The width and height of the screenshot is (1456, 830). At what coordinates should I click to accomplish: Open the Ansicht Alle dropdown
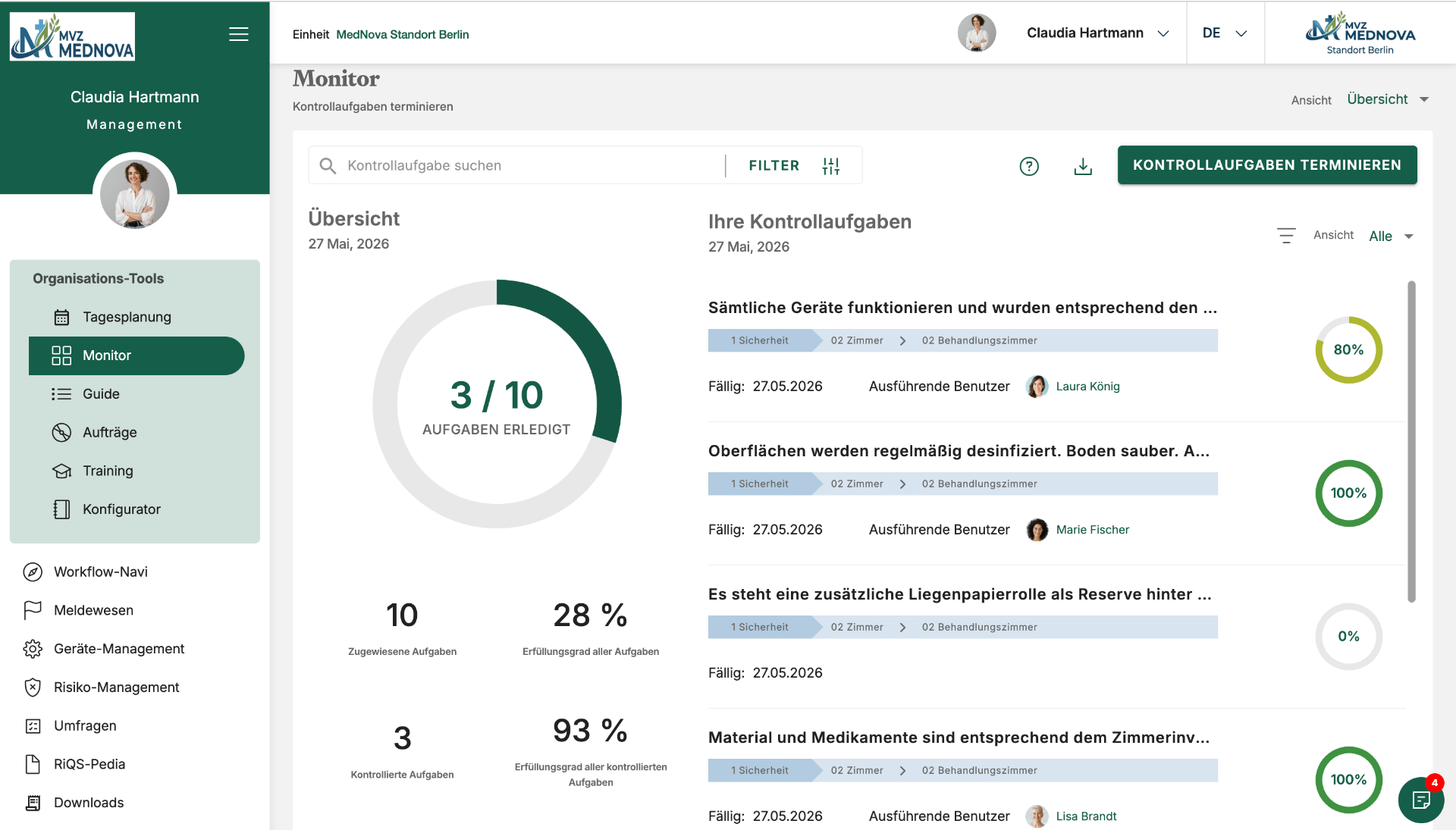pyautogui.click(x=1391, y=236)
